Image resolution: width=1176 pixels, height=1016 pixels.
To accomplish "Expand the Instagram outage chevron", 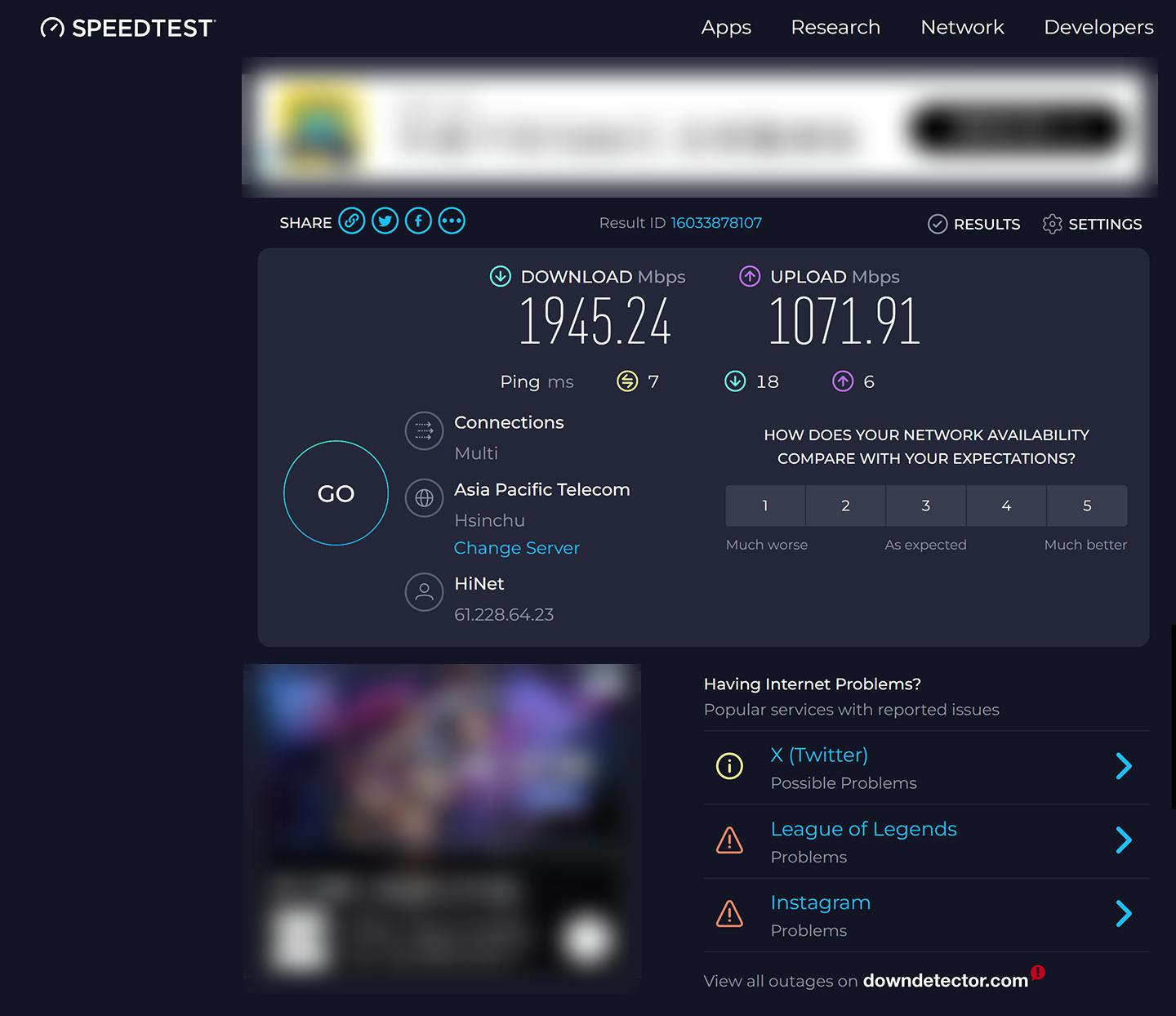I will click(x=1124, y=913).
